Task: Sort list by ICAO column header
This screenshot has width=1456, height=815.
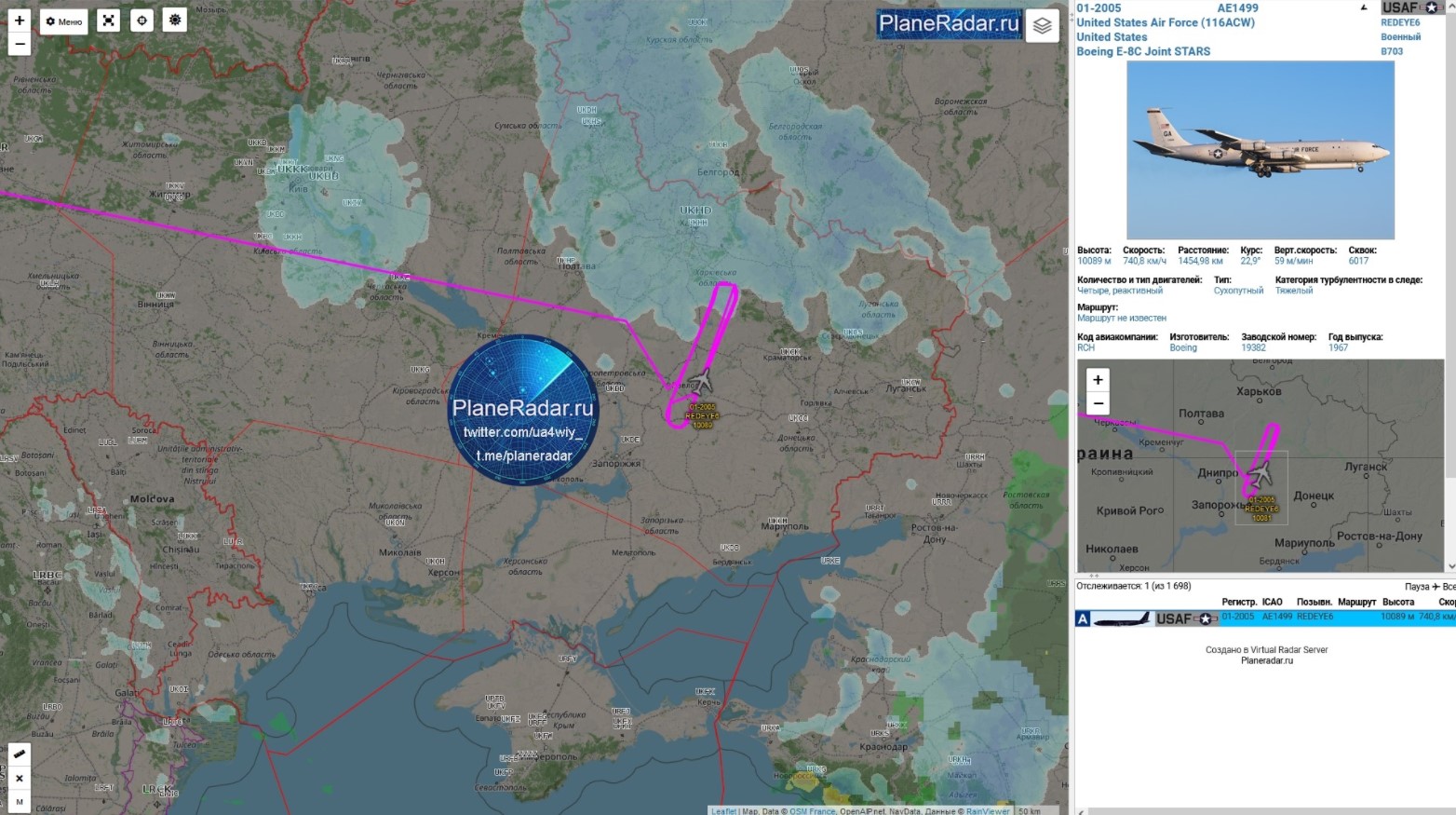Action: click(1272, 603)
